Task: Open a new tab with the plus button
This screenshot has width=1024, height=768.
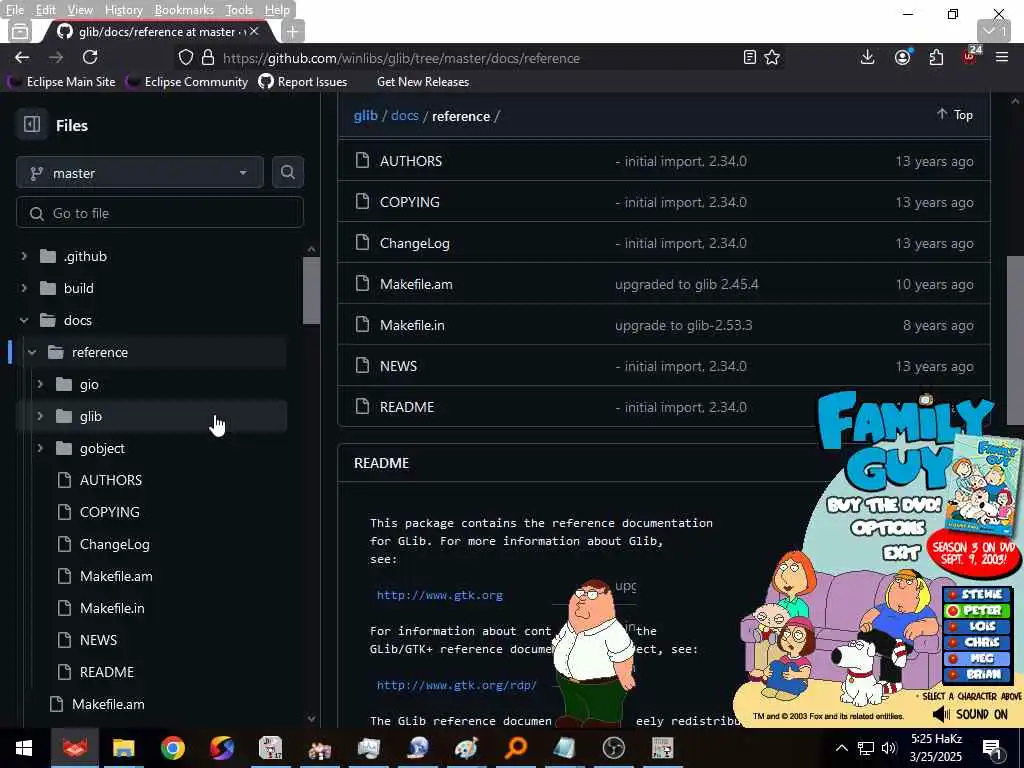Action: tap(293, 31)
